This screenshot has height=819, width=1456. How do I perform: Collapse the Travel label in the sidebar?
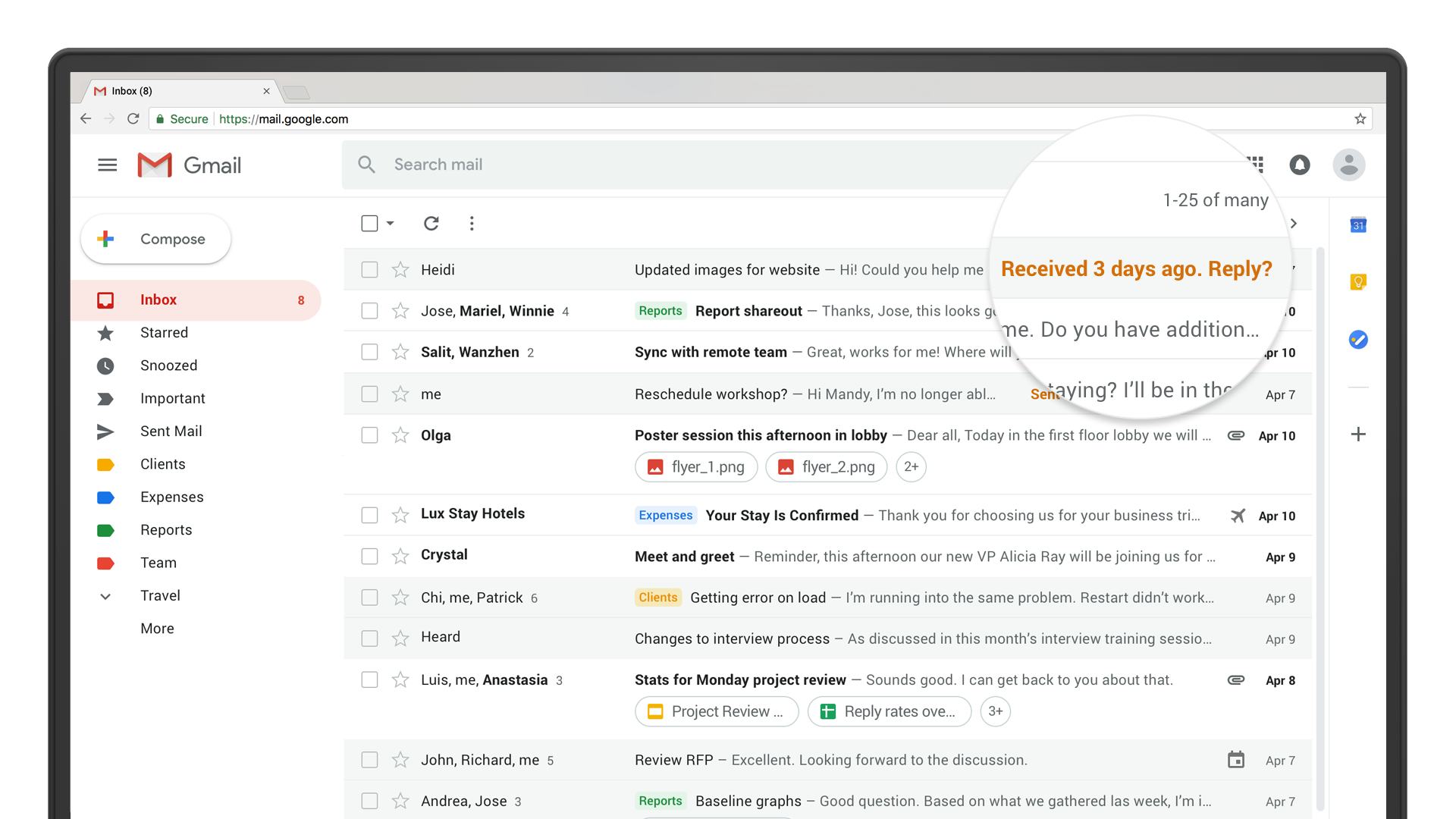(106, 596)
